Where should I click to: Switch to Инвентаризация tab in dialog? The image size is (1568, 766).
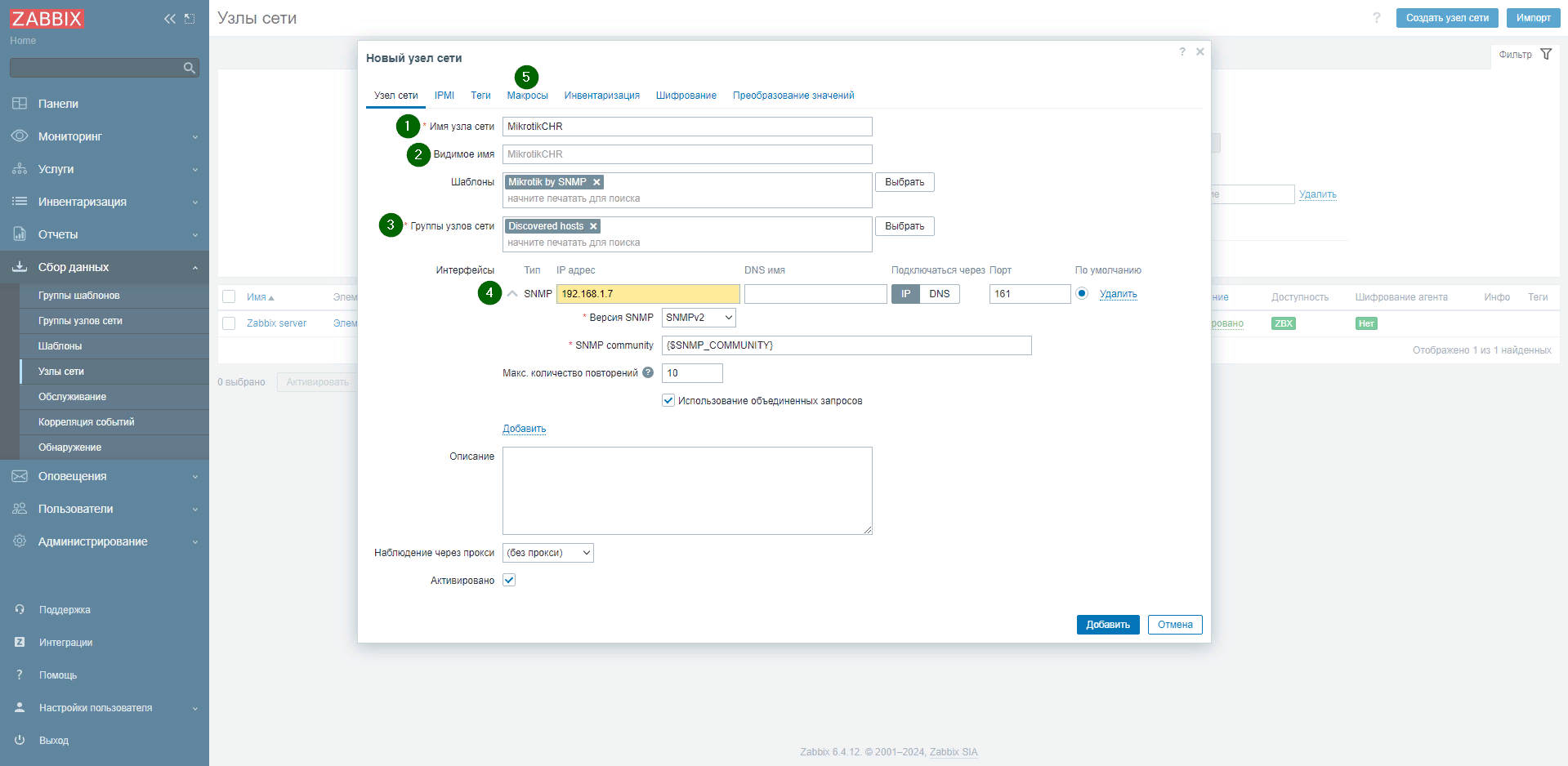[602, 96]
